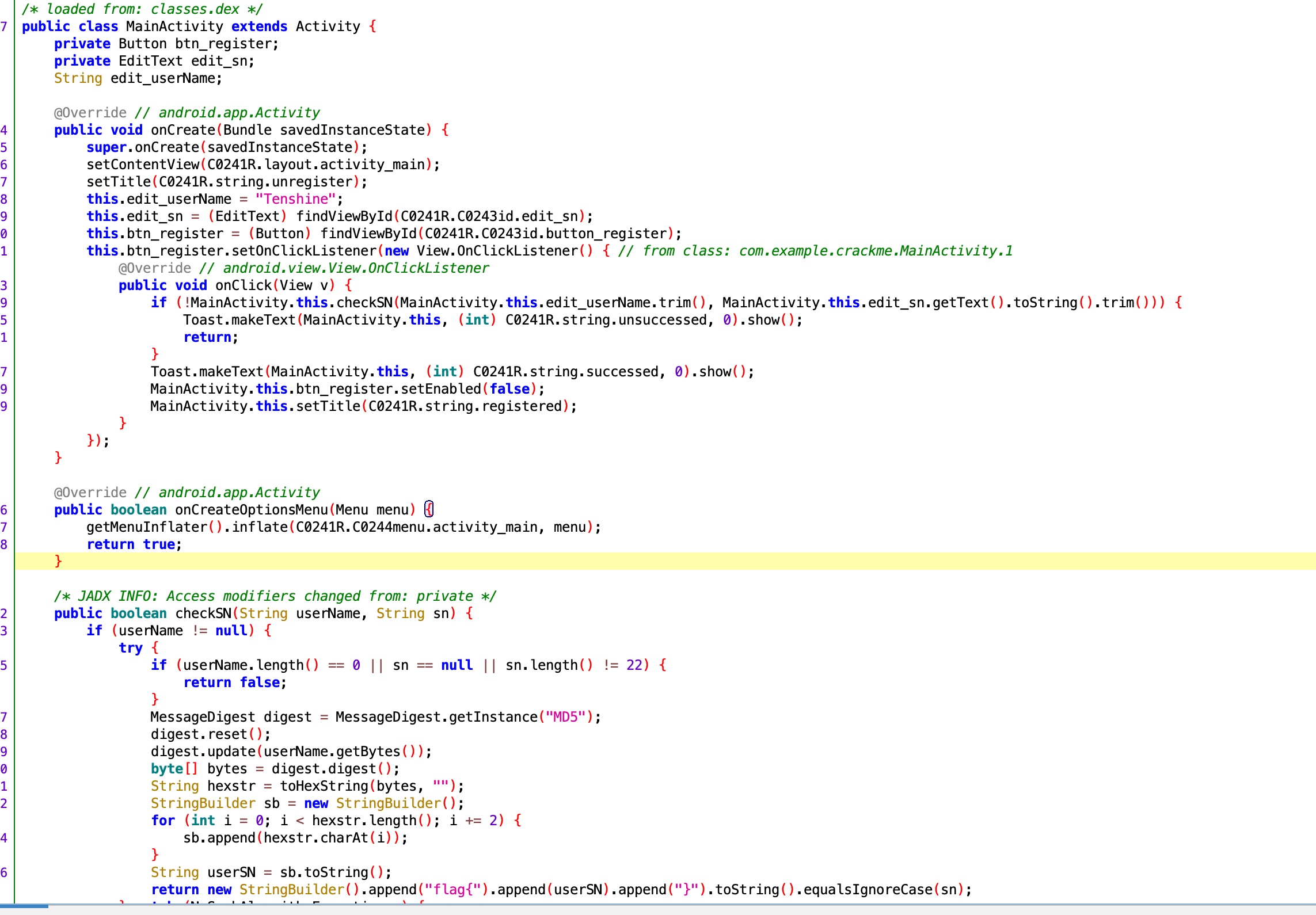The height and width of the screenshot is (915, 1316).
Task: Click the "Tenshine" string literal
Action: pyautogui.click(x=295, y=199)
